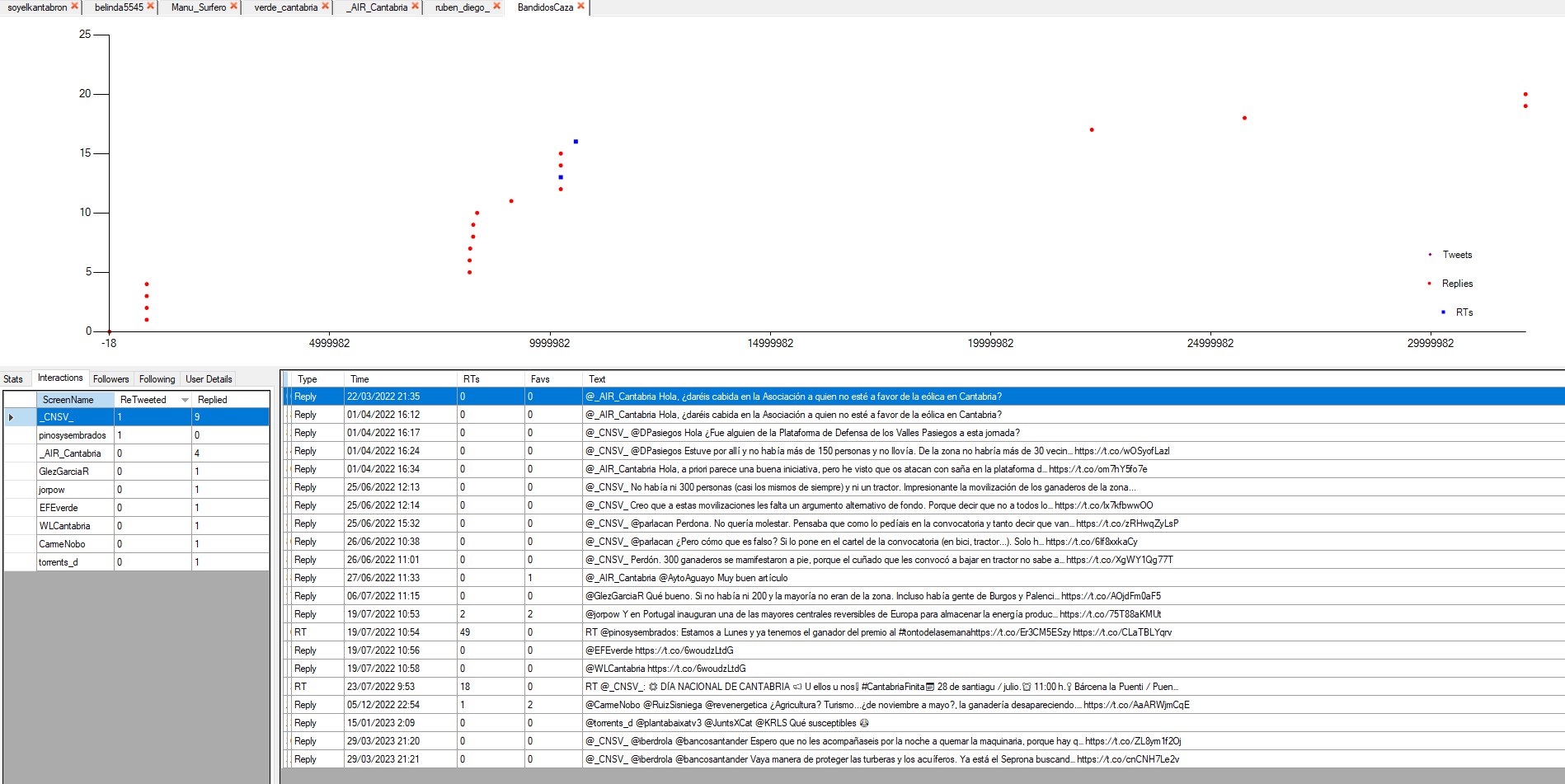
Task: Select the reply dated 25/06/2022 12:13
Action: click(923, 487)
